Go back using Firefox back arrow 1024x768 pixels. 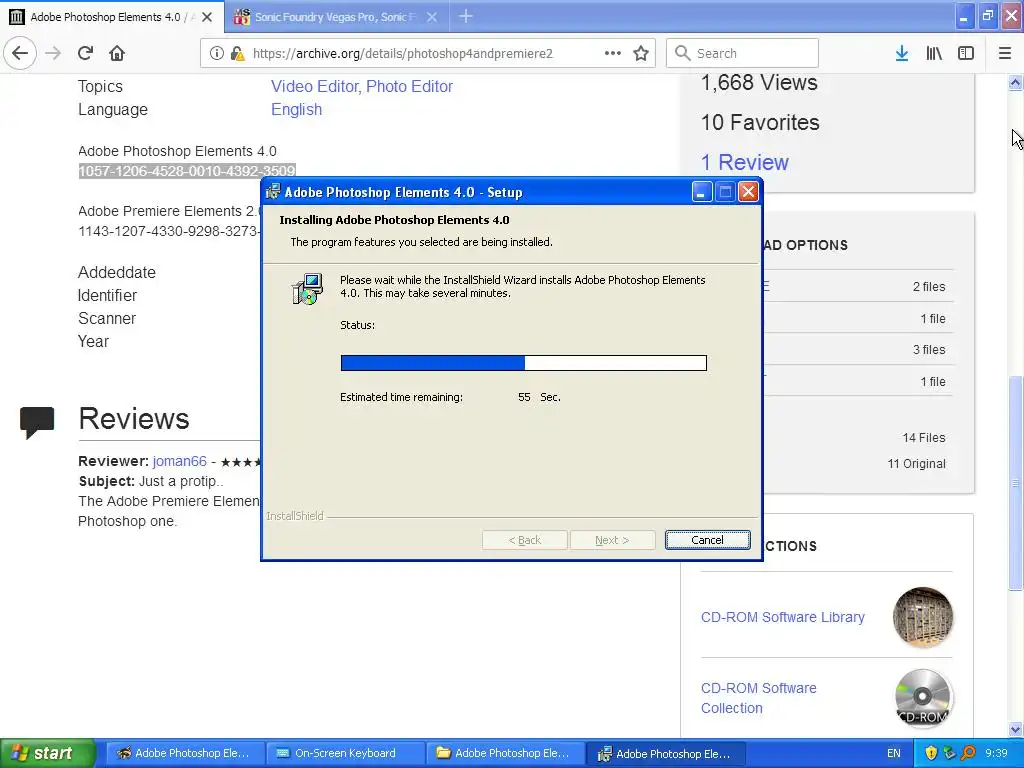pos(20,53)
